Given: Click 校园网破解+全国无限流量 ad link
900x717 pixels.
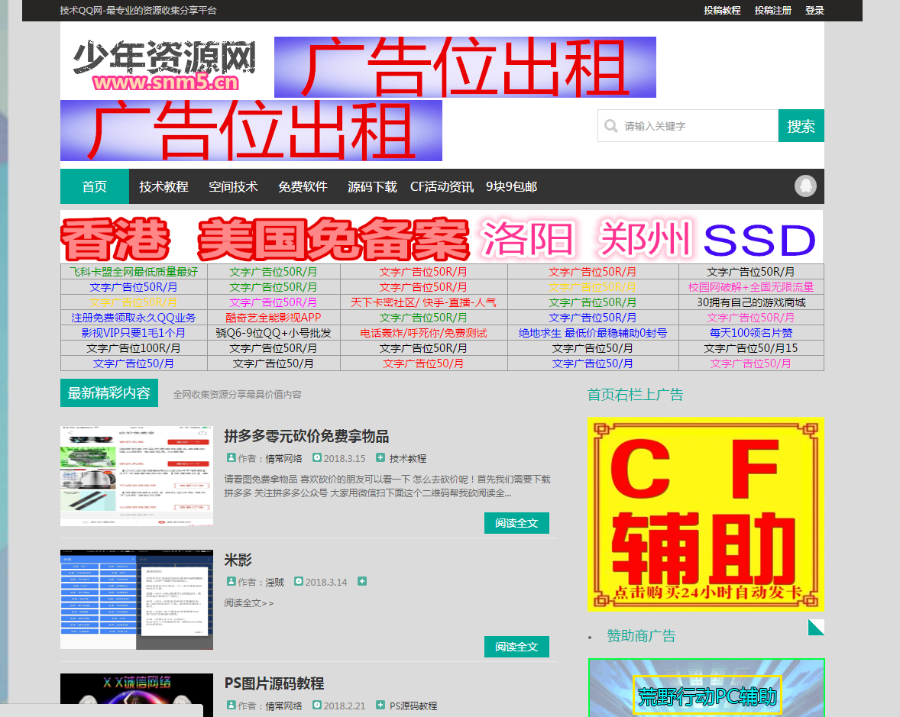Looking at the screenshot, I should click(x=751, y=287).
